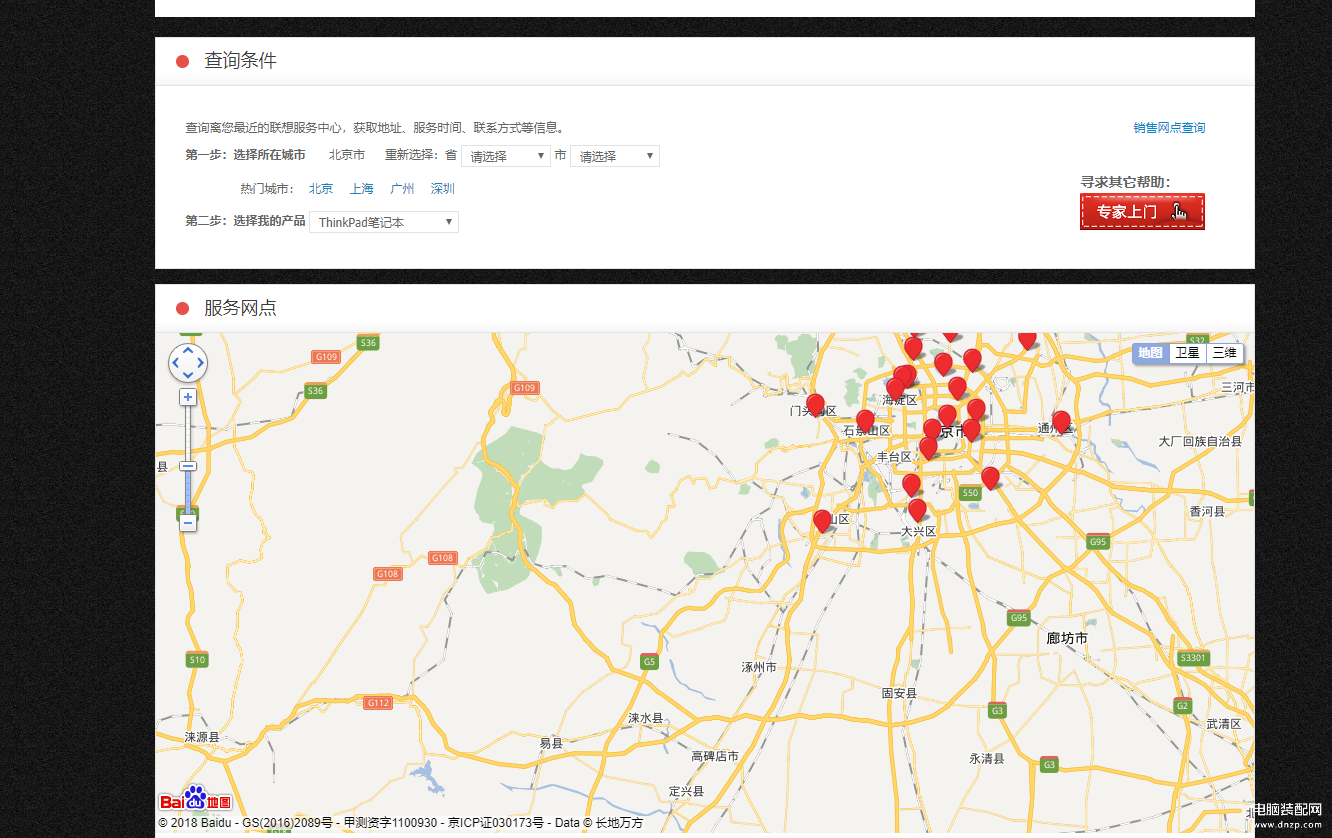Click the S3301 highway shield
The width and height of the screenshot is (1332, 838).
(x=1193, y=658)
